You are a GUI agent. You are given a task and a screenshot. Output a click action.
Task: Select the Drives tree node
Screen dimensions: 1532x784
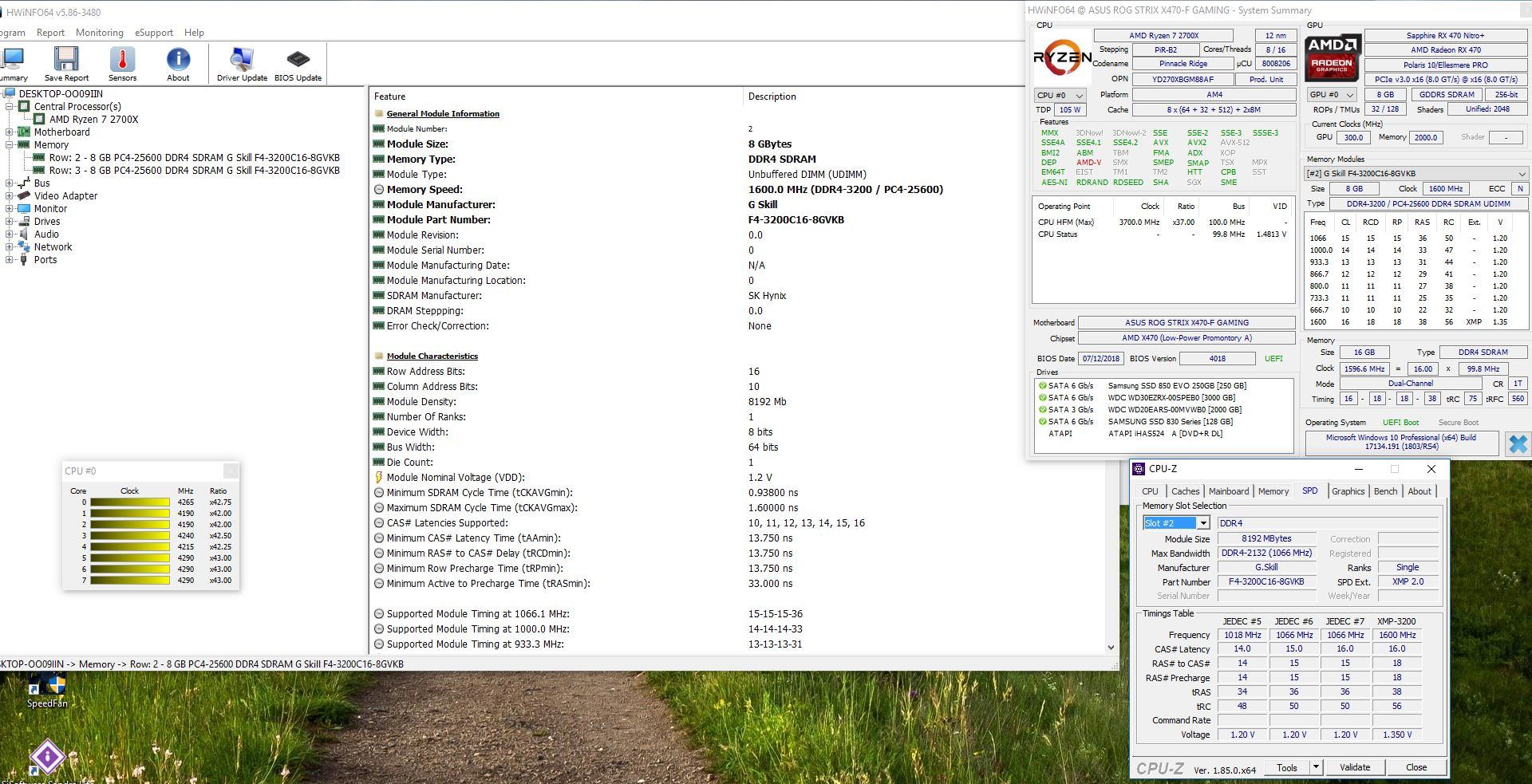pos(46,222)
